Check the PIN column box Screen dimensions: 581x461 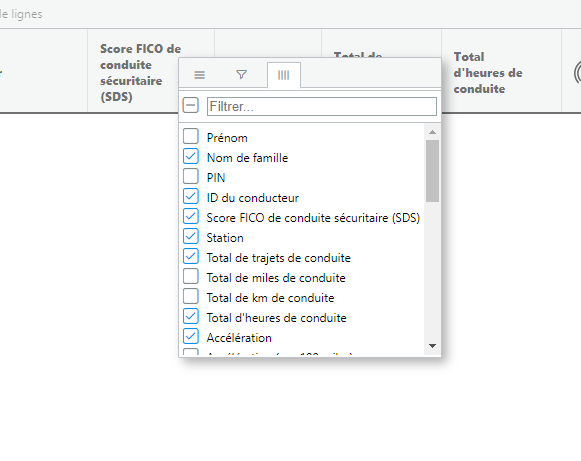(x=191, y=176)
